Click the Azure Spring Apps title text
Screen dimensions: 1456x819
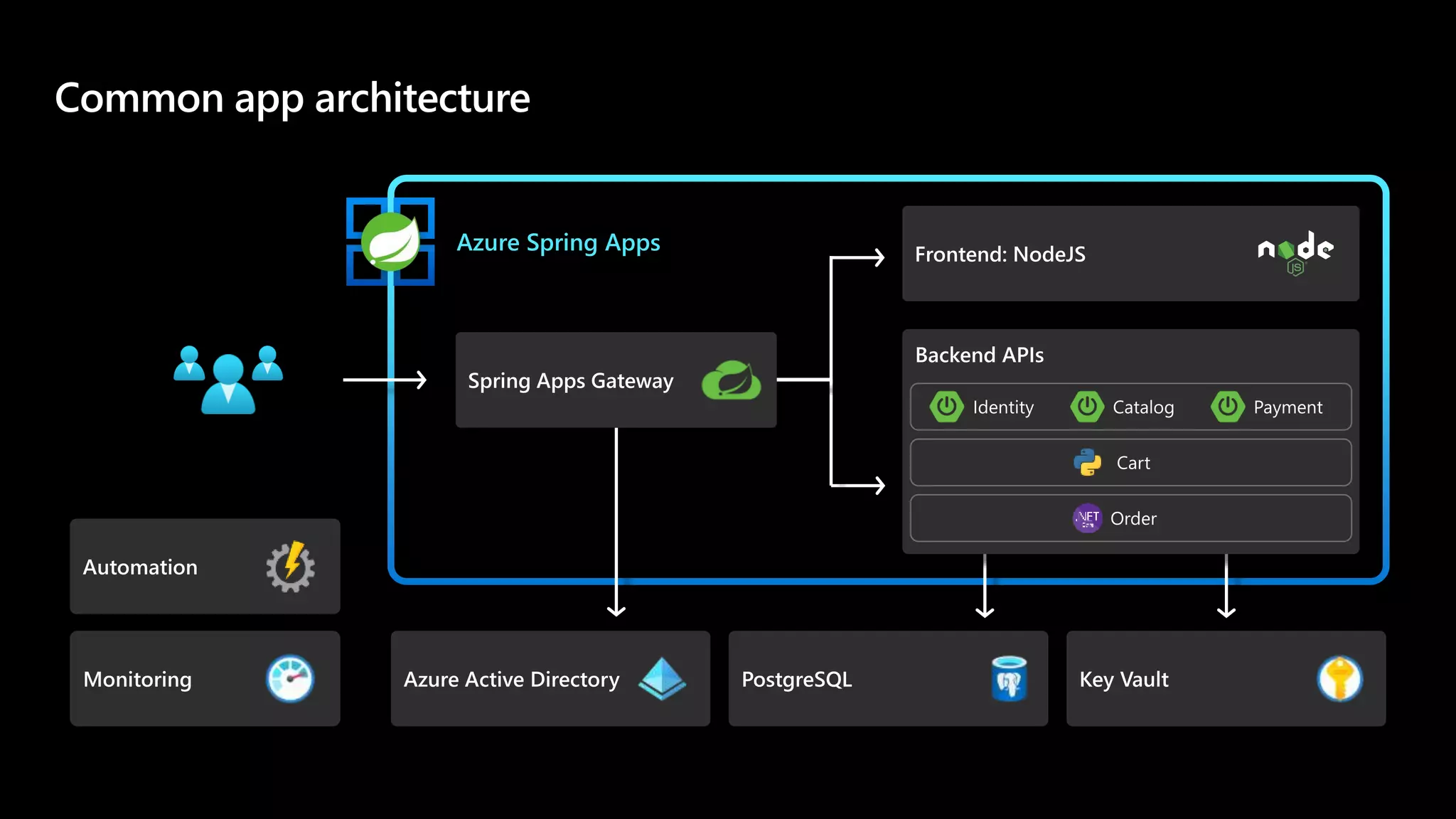point(558,242)
